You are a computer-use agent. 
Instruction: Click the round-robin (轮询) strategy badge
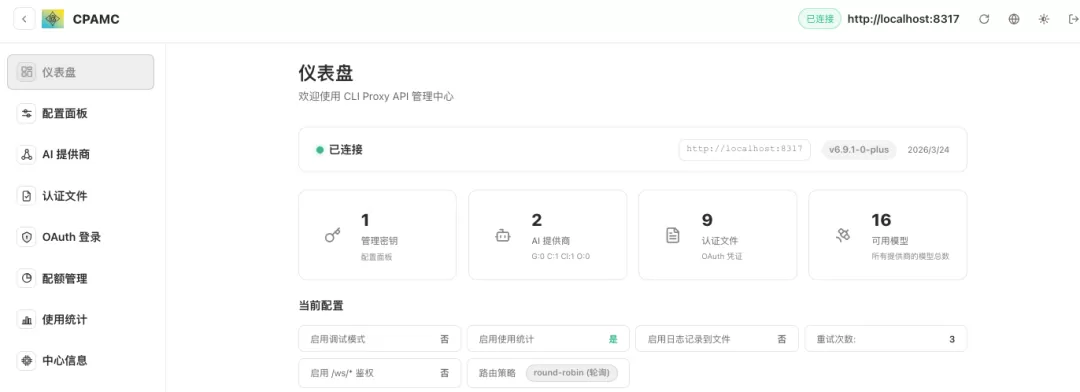pyautogui.click(x=572, y=373)
